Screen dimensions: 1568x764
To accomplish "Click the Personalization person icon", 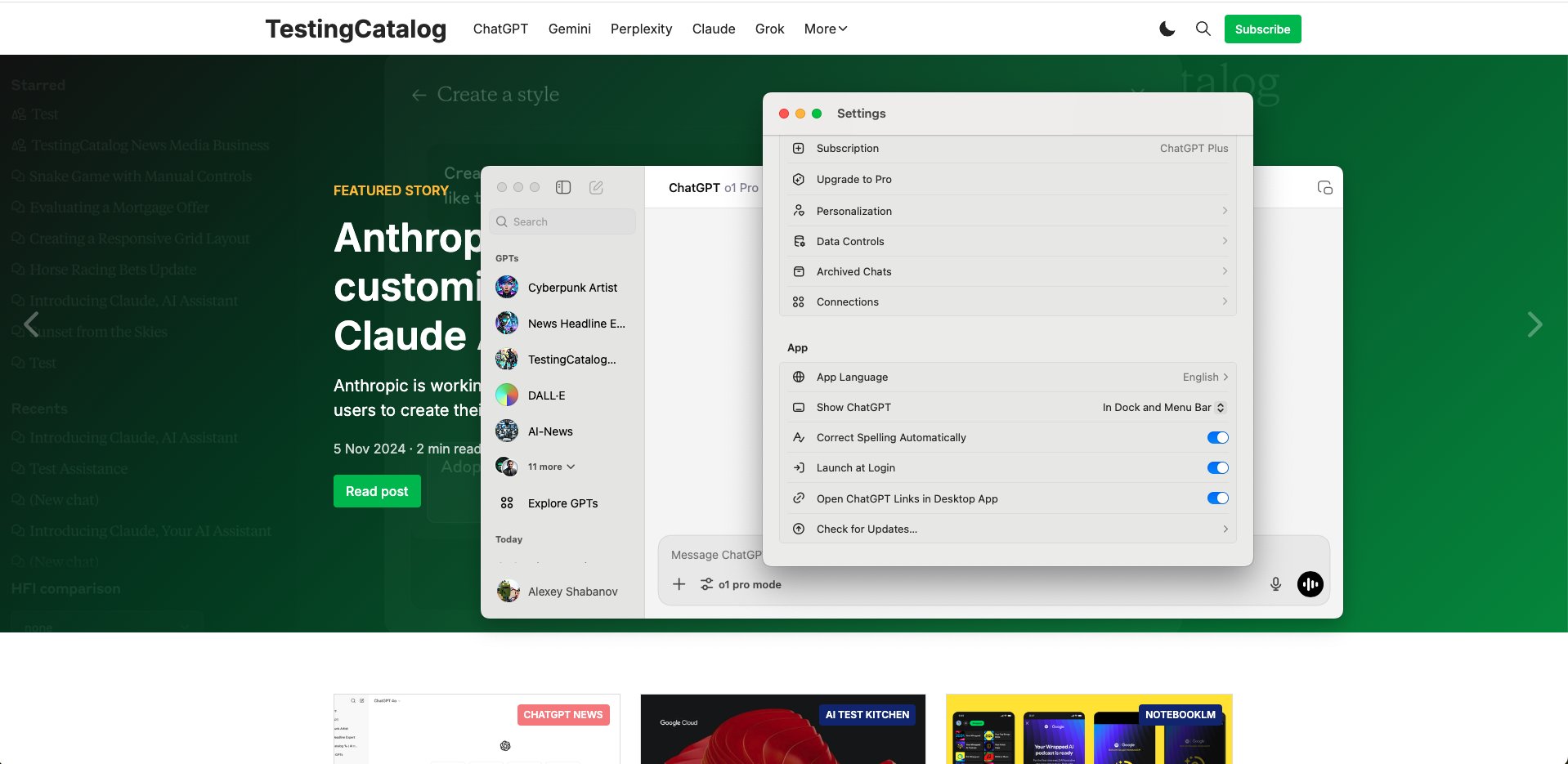I will point(799,211).
